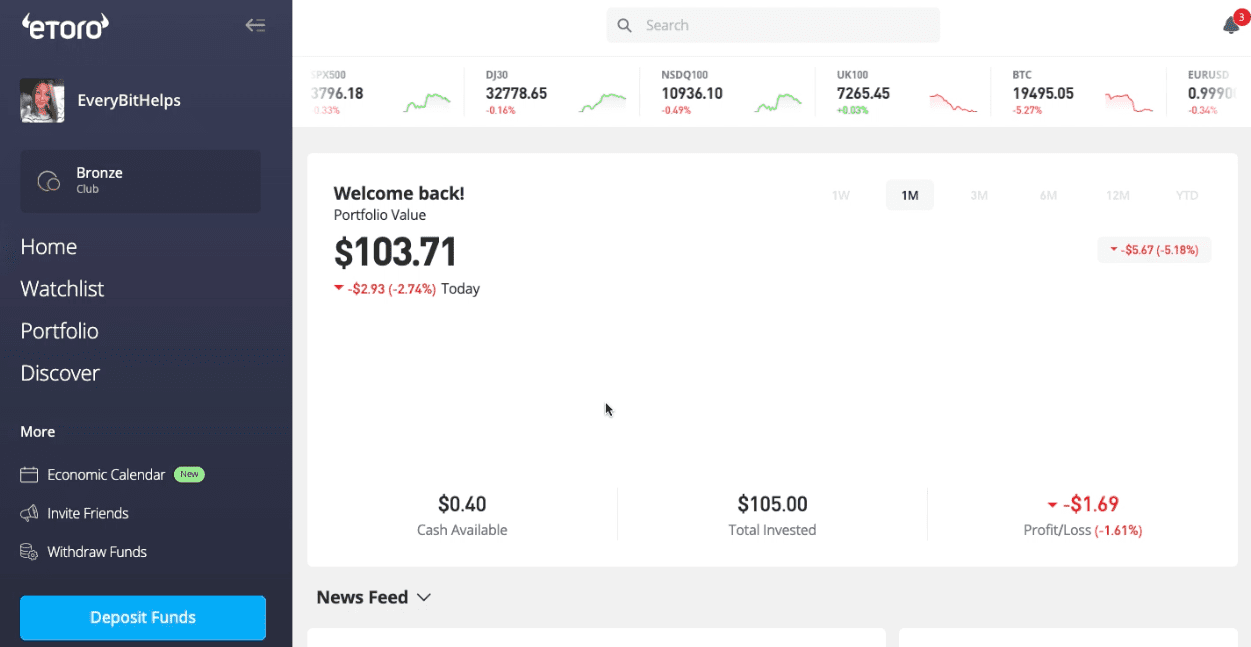Click the -$1.69 Profit/Loss figure

tap(1083, 504)
